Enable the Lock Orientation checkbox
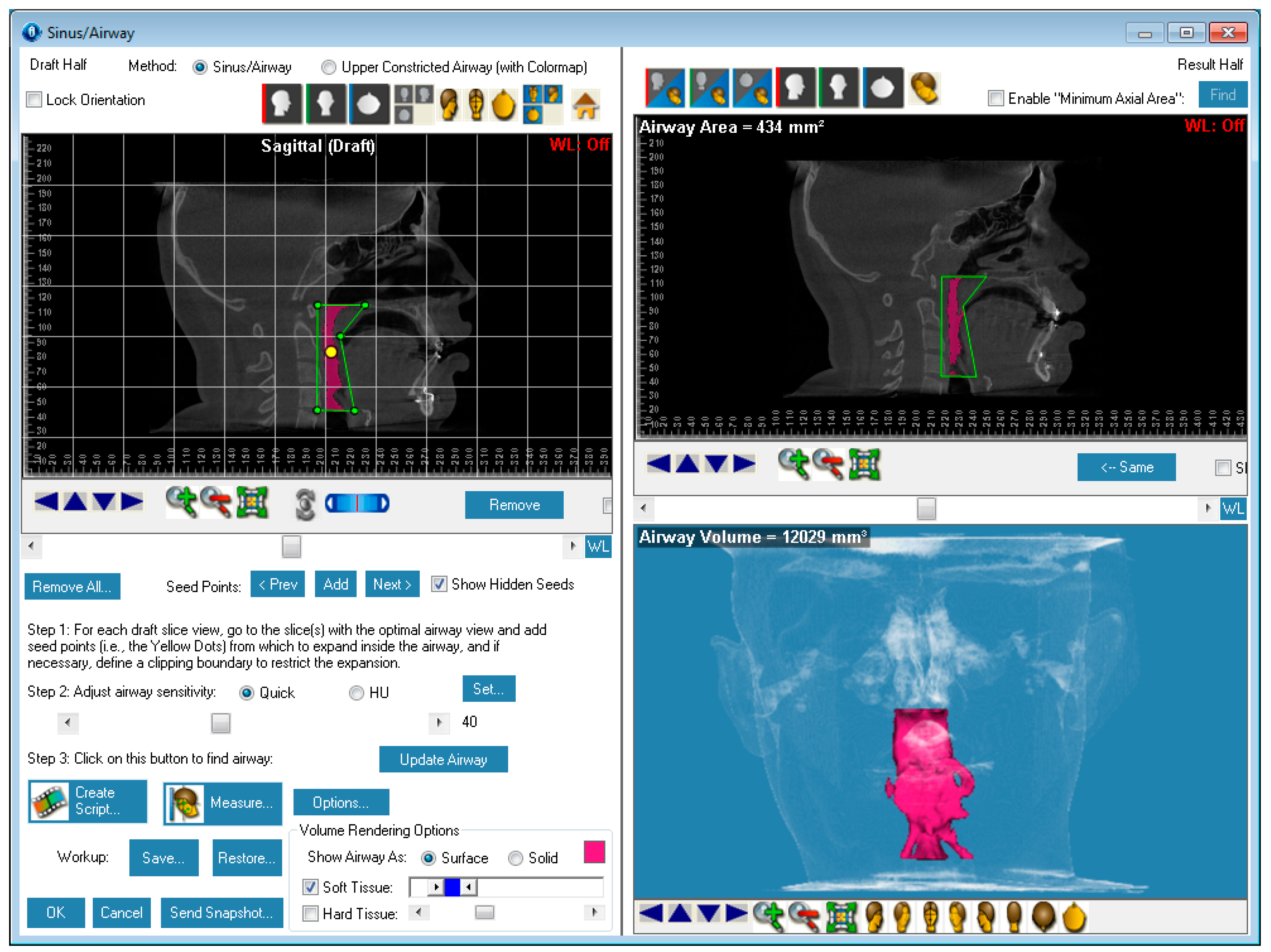The width and height of the screenshot is (1271, 952). (35, 99)
